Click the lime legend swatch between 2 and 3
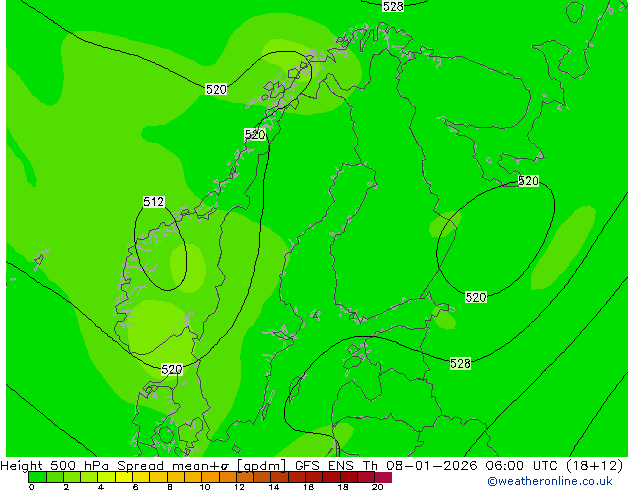Screen dimensions: 634x490 (72, 477)
